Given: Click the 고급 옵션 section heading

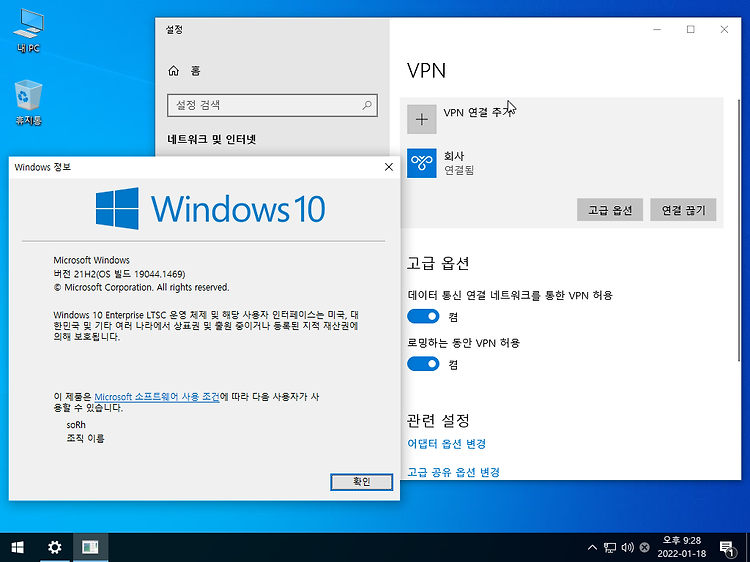Looking at the screenshot, I should [438, 264].
